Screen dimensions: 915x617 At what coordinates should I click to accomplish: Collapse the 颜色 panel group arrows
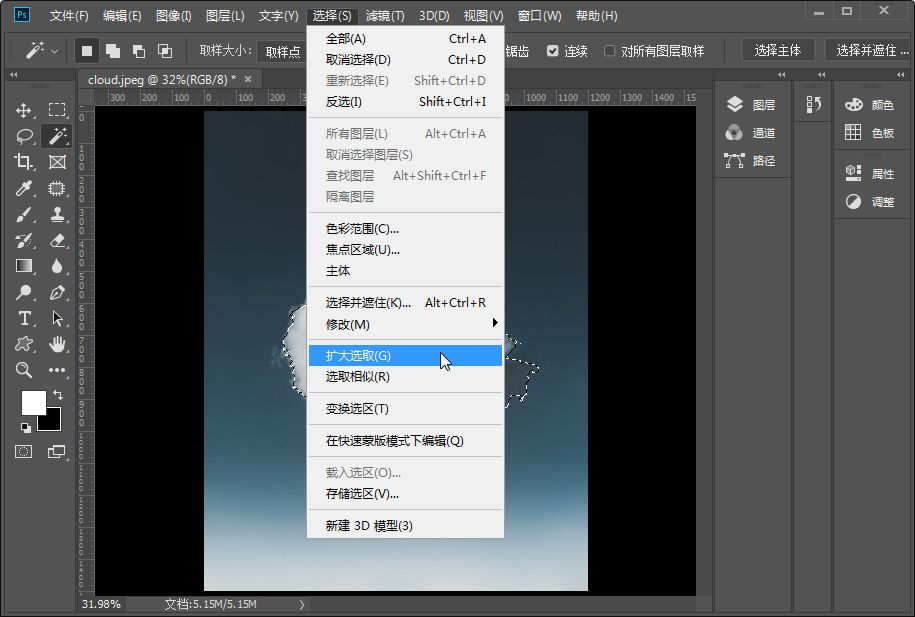(901, 75)
